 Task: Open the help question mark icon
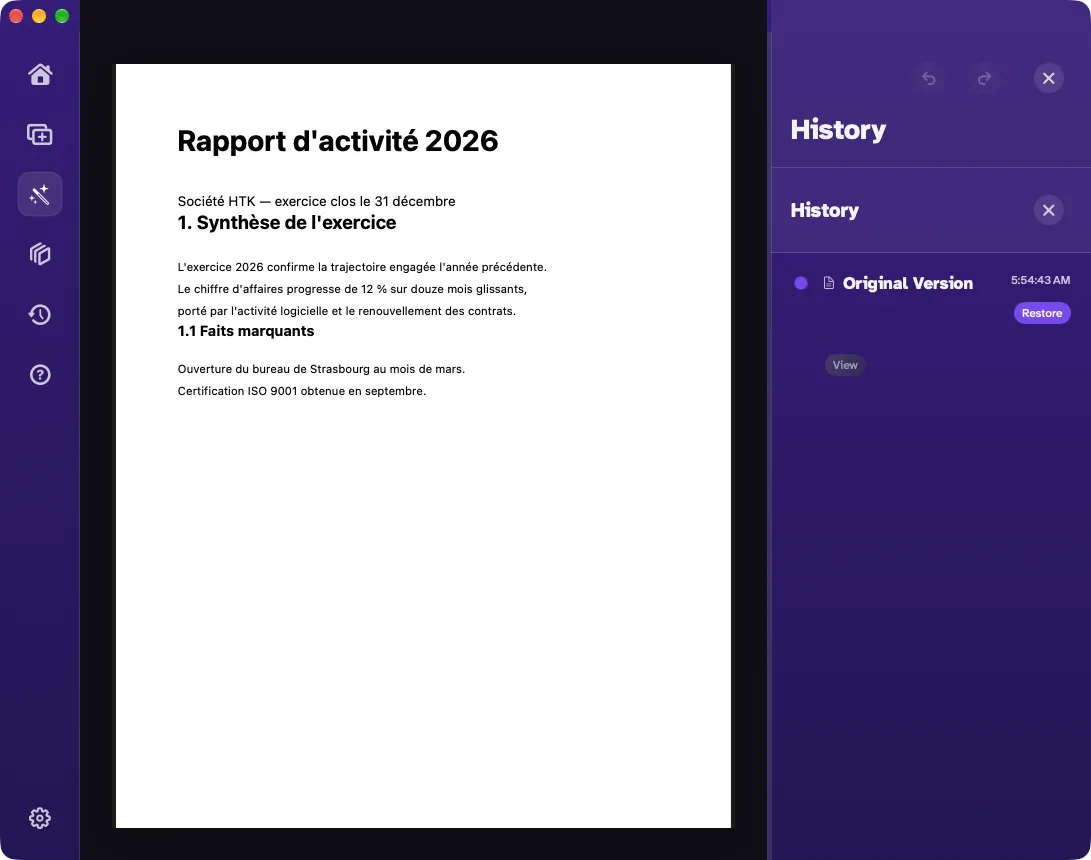pos(40,375)
